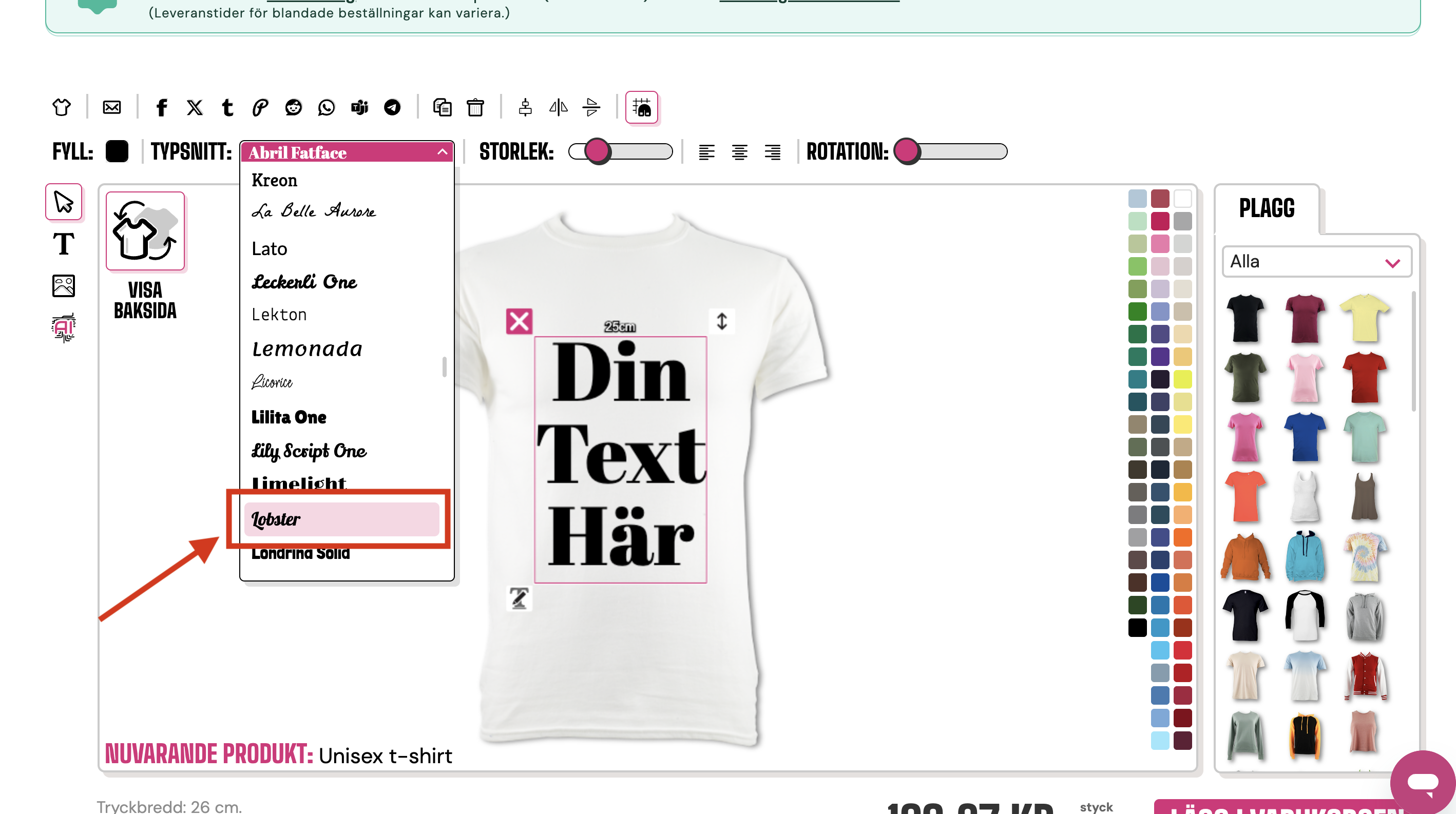Click the upload image tool icon
The width and height of the screenshot is (1456, 814).
[x=63, y=286]
